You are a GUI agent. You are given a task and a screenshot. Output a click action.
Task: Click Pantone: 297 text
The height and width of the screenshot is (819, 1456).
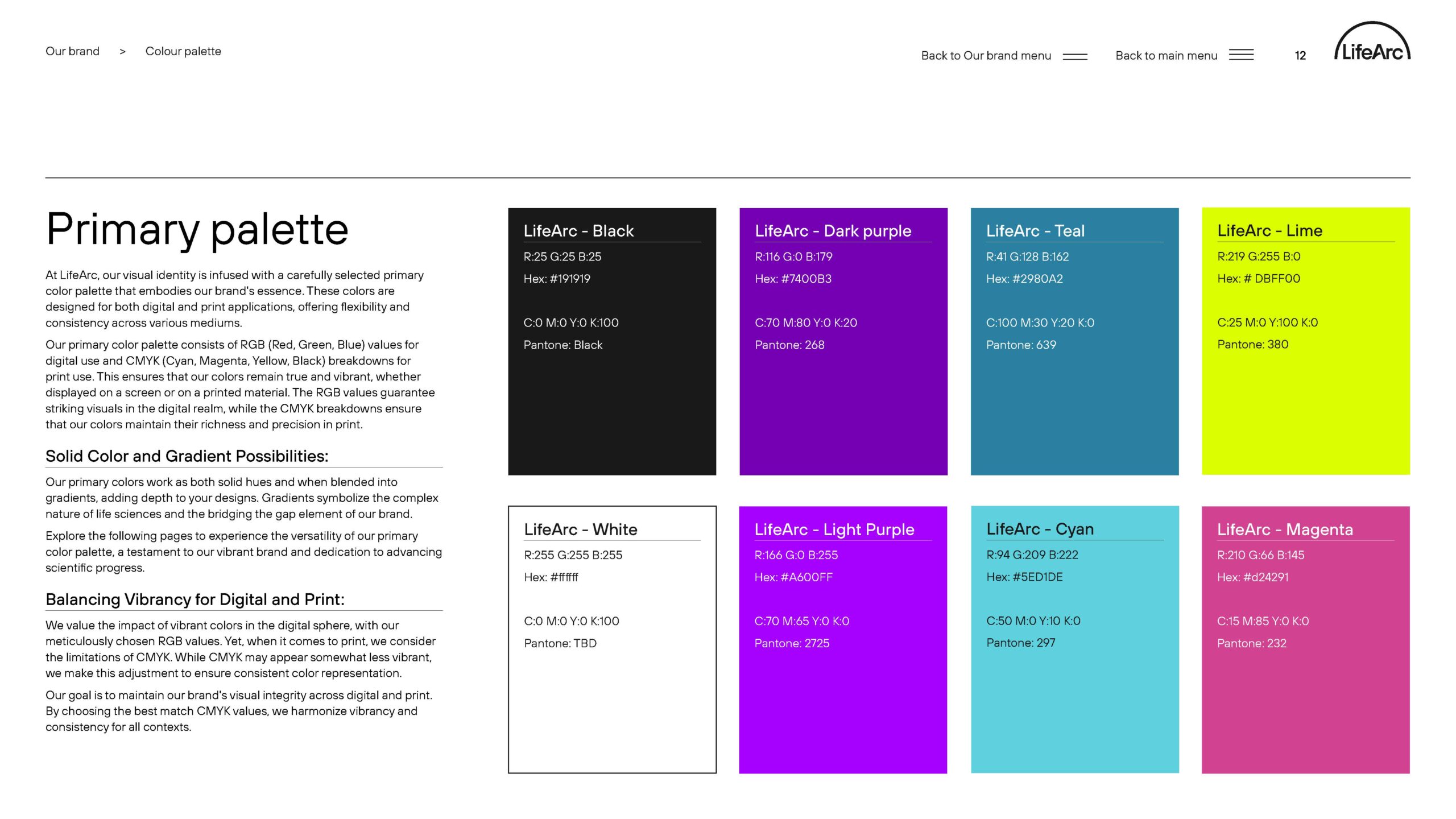pos(1021,643)
